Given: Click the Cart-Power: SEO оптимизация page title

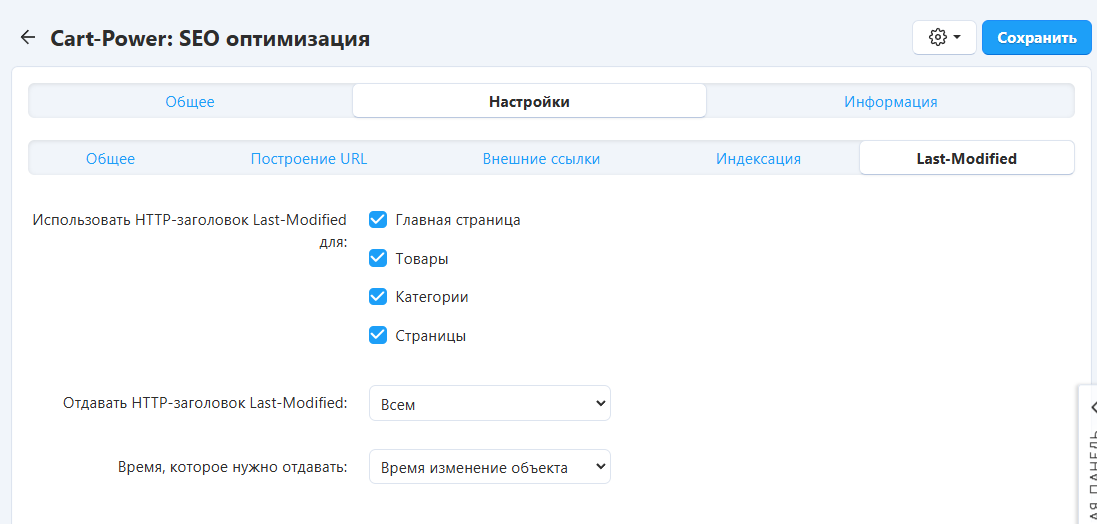Looking at the screenshot, I should [x=210, y=39].
